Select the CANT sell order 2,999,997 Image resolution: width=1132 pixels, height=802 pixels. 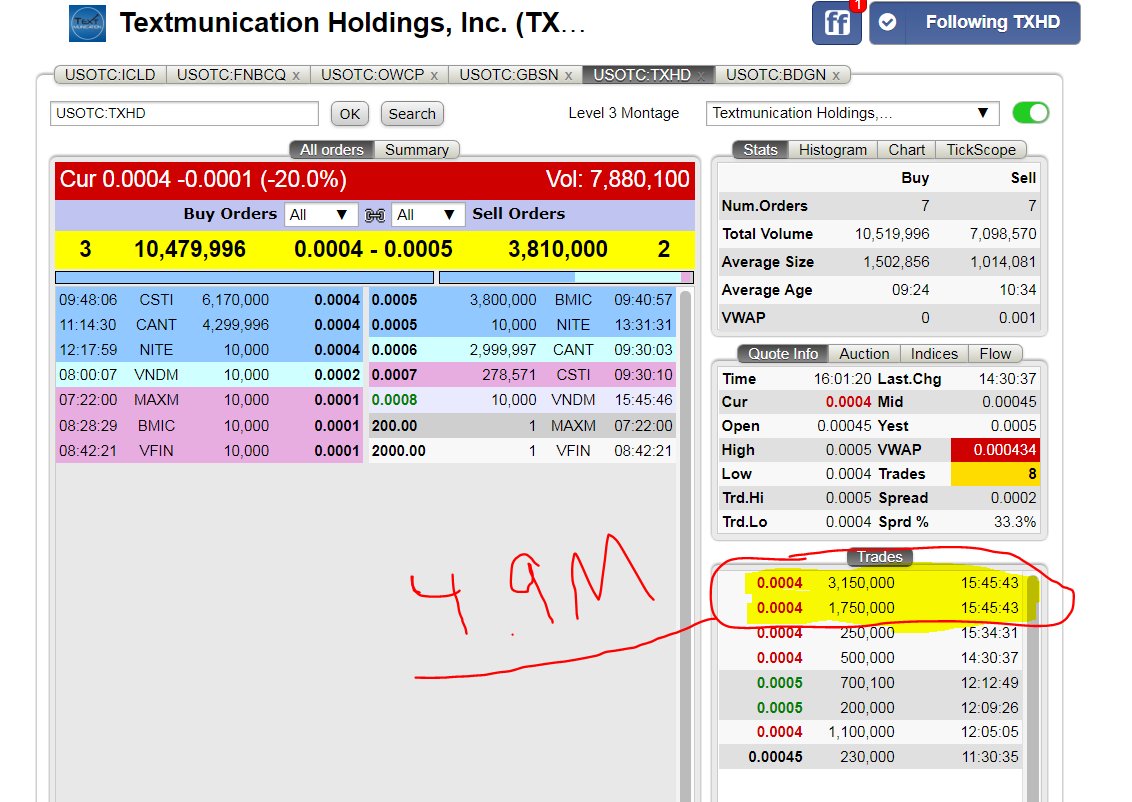[x=522, y=349]
